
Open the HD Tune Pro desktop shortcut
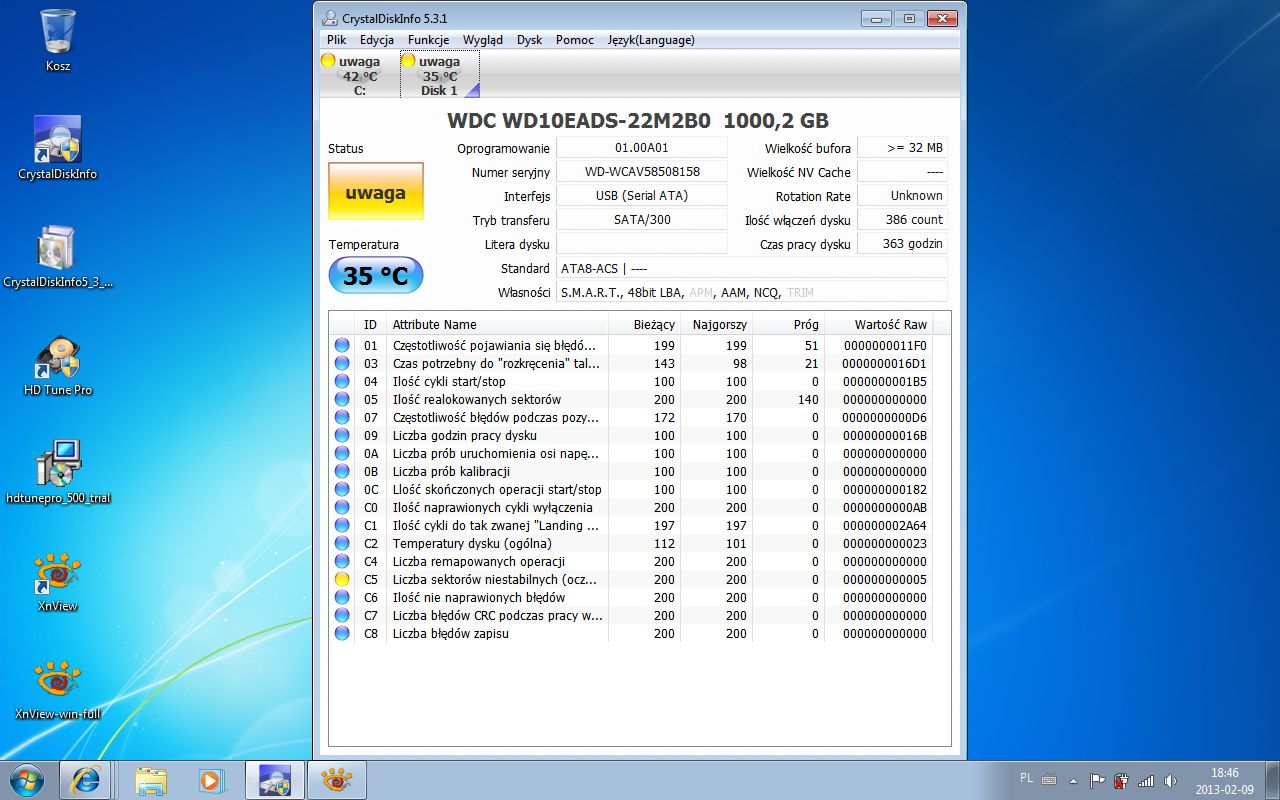click(x=58, y=363)
